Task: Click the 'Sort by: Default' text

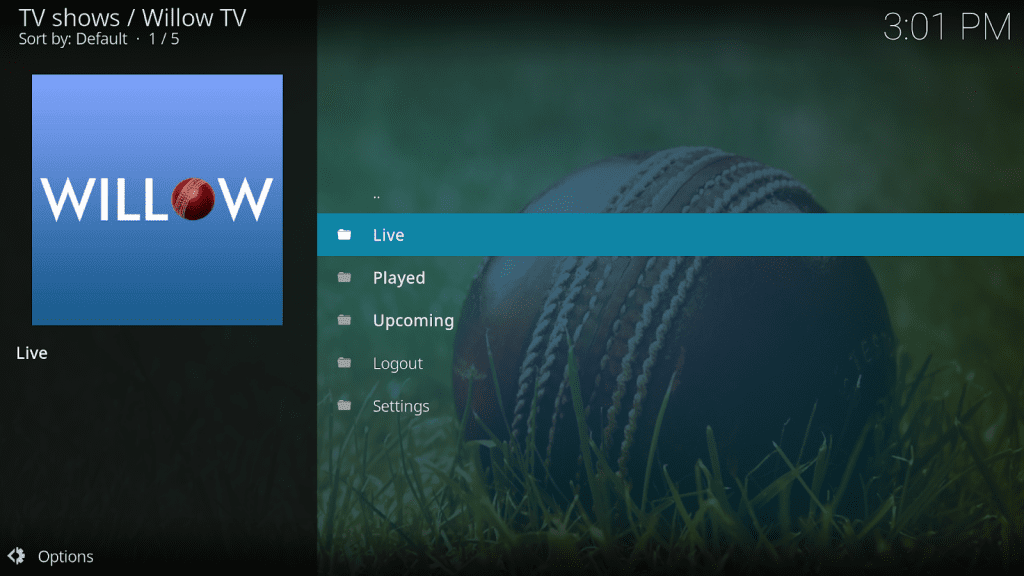Action: [73, 39]
